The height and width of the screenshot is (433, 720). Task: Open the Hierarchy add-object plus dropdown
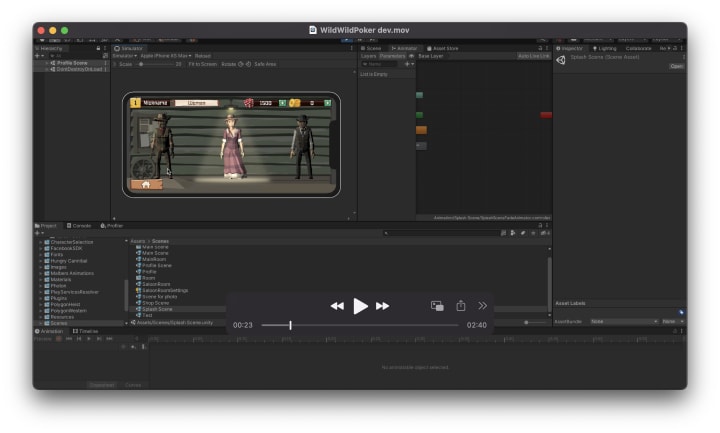(x=39, y=56)
